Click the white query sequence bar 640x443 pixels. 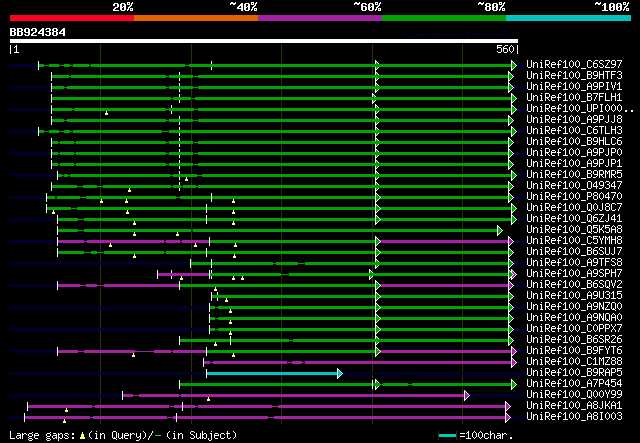click(264, 41)
